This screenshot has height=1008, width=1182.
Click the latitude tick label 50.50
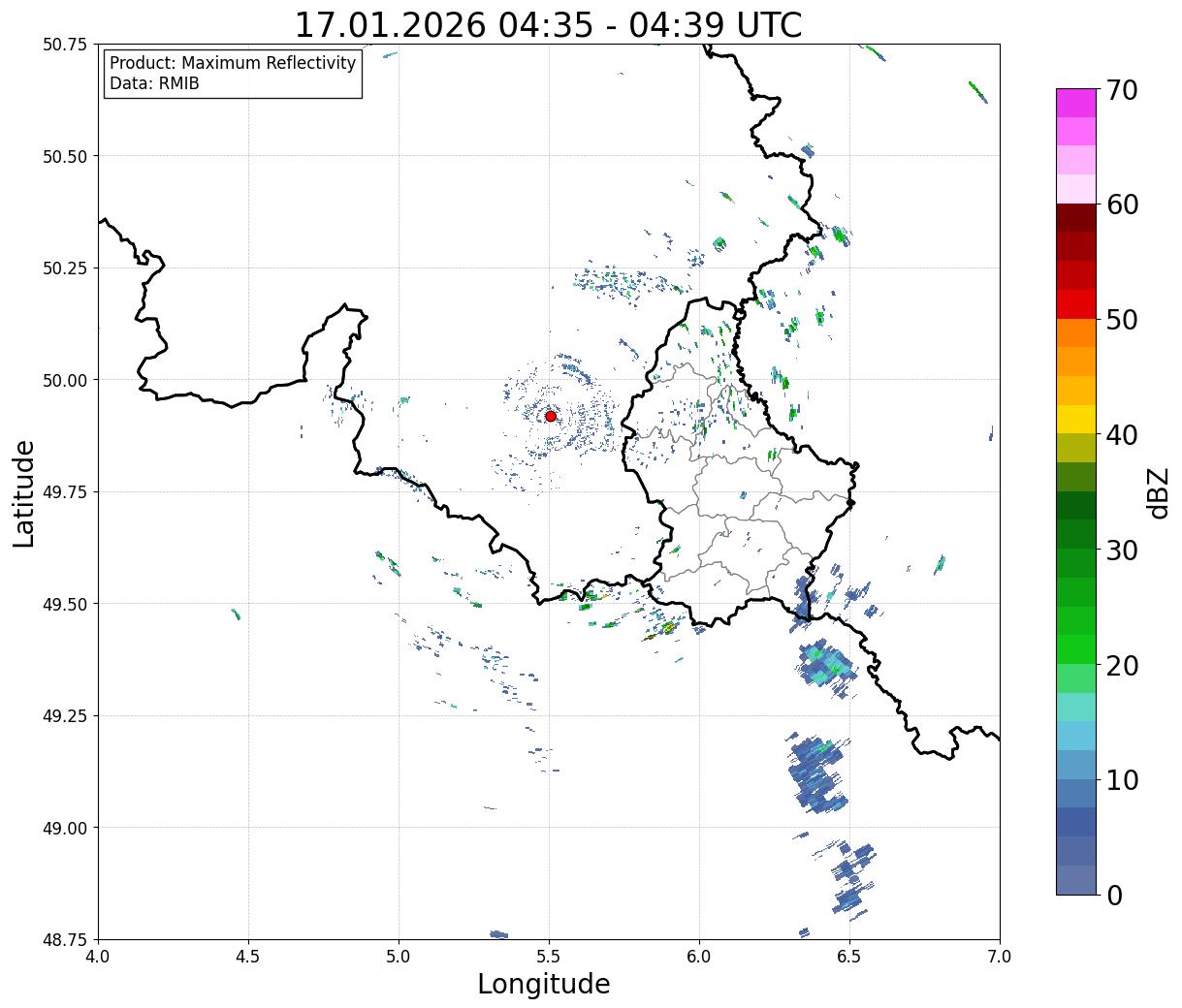tap(65, 156)
